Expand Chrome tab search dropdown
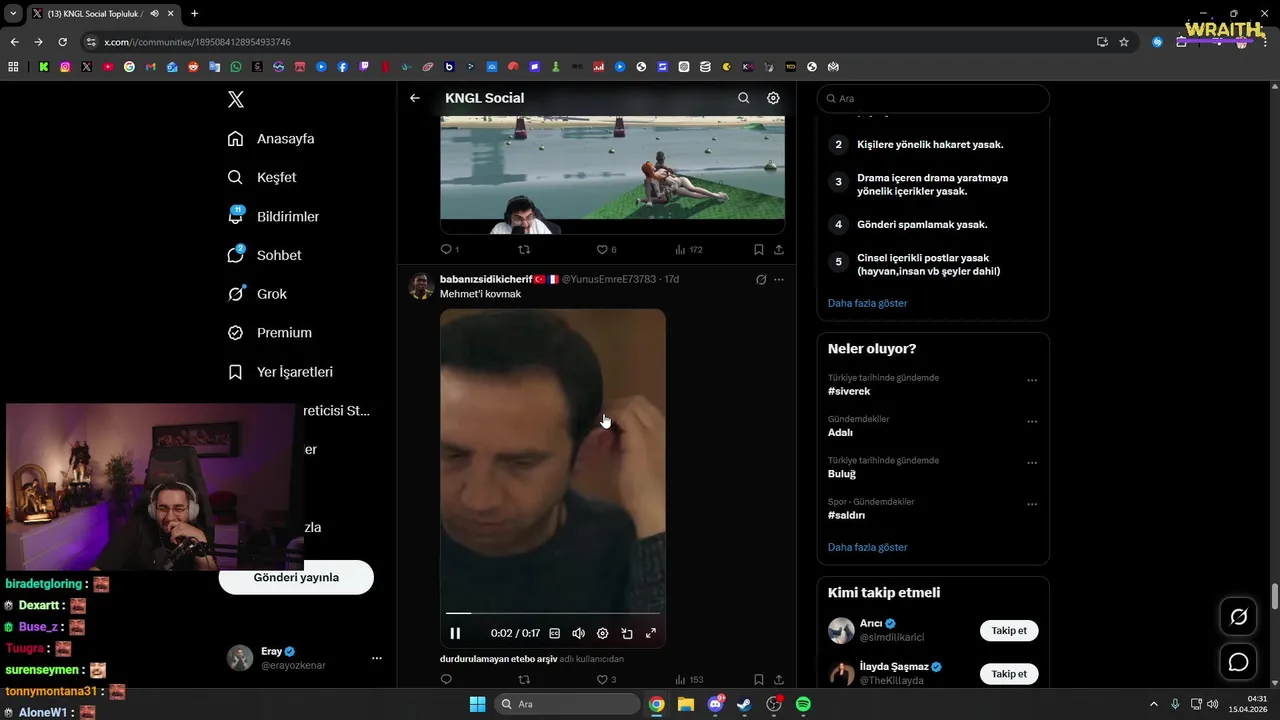 coord(13,13)
